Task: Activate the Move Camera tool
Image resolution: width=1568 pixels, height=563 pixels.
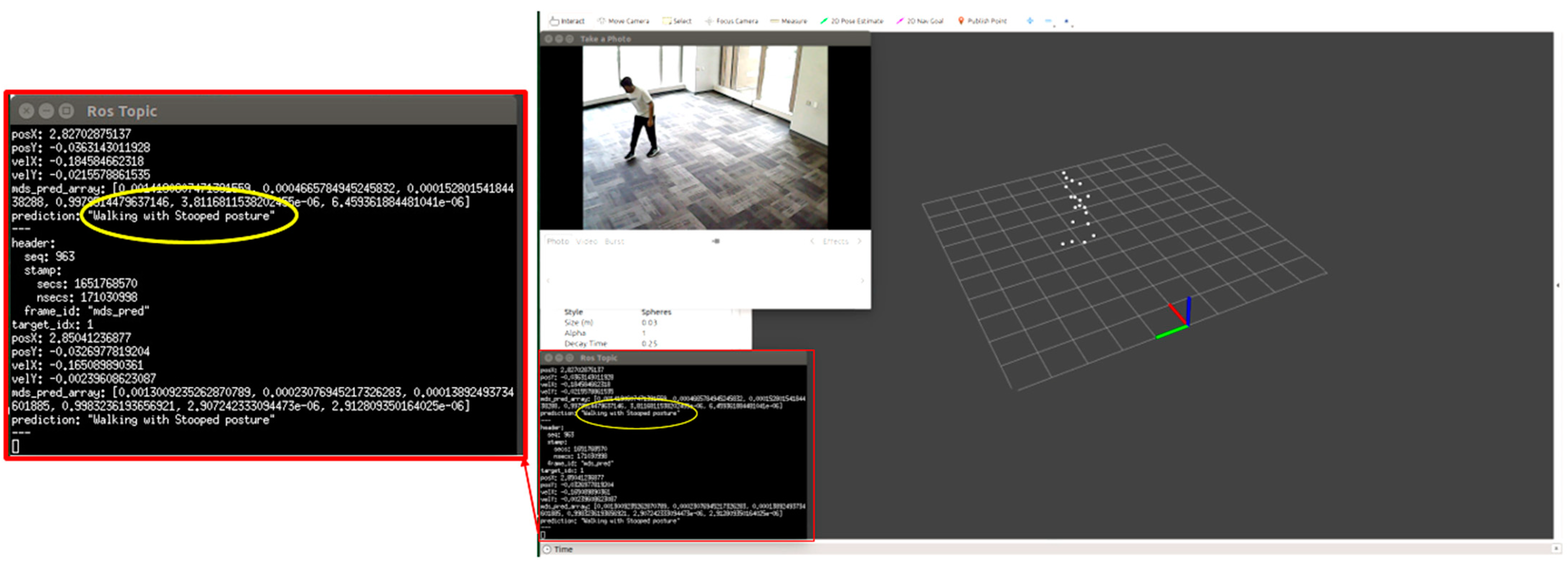Action: (623, 21)
